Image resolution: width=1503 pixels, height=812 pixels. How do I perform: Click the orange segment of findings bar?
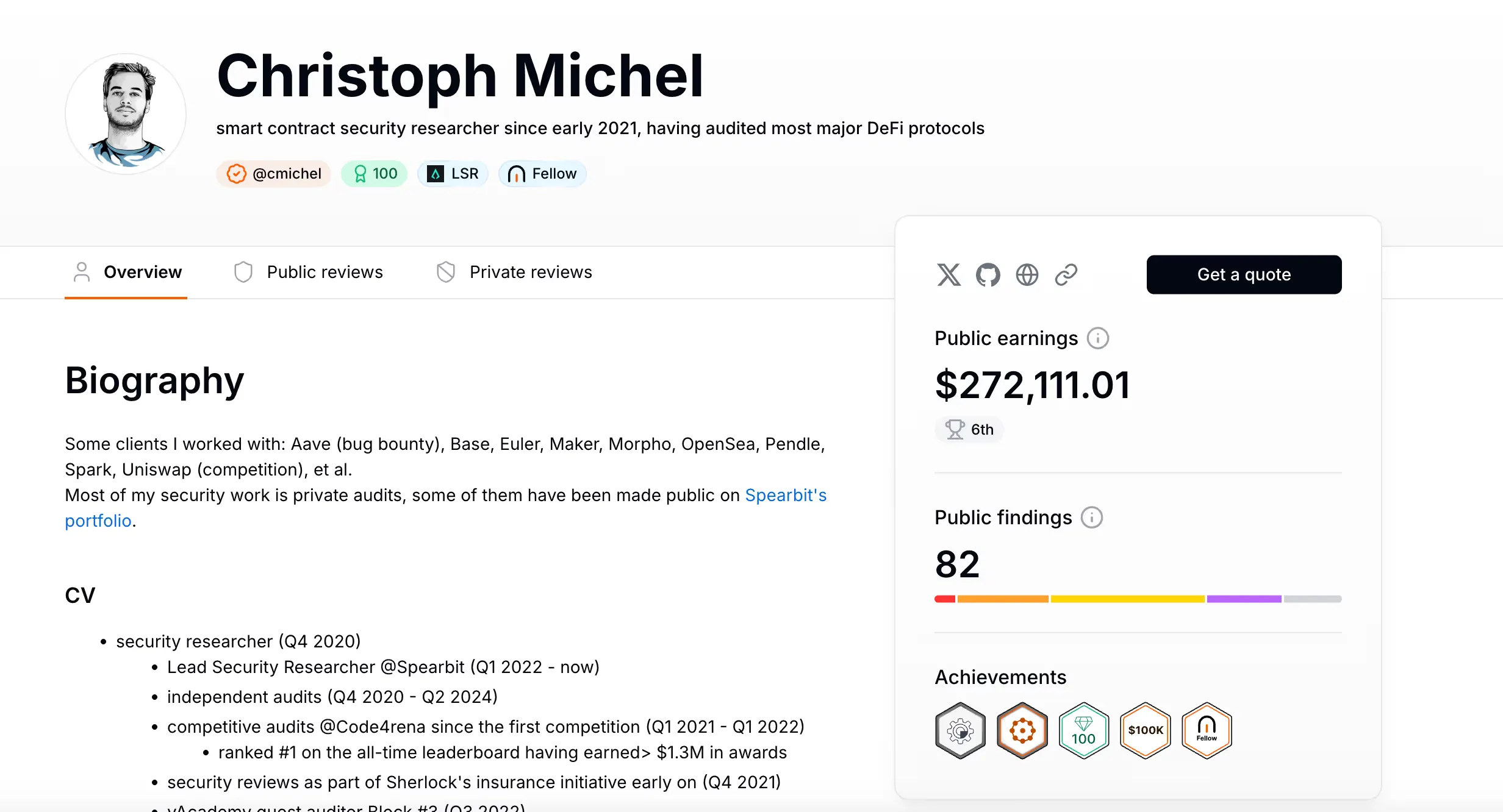(x=1003, y=599)
